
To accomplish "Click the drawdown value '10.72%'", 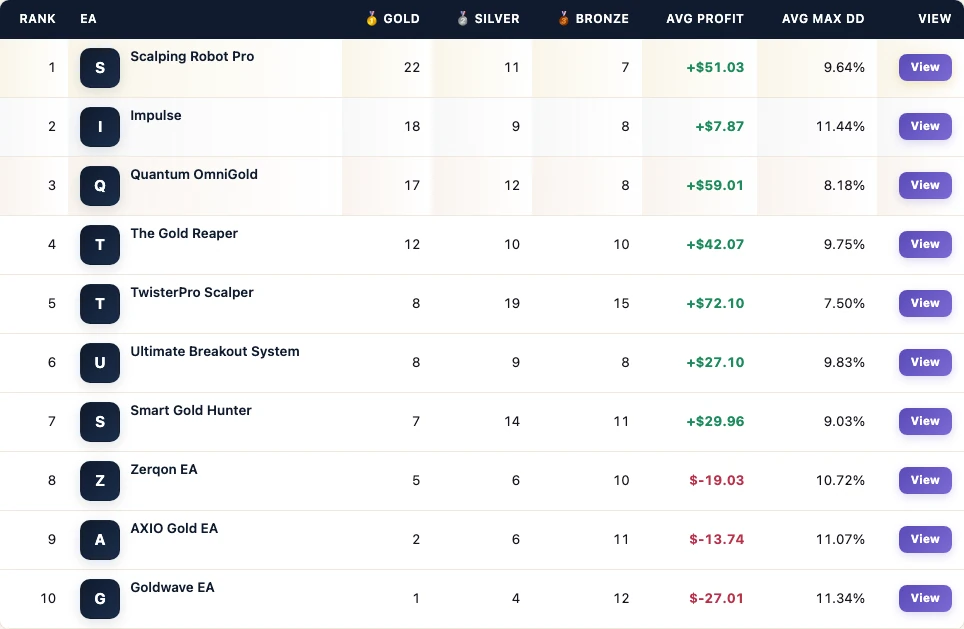I will [840, 481].
